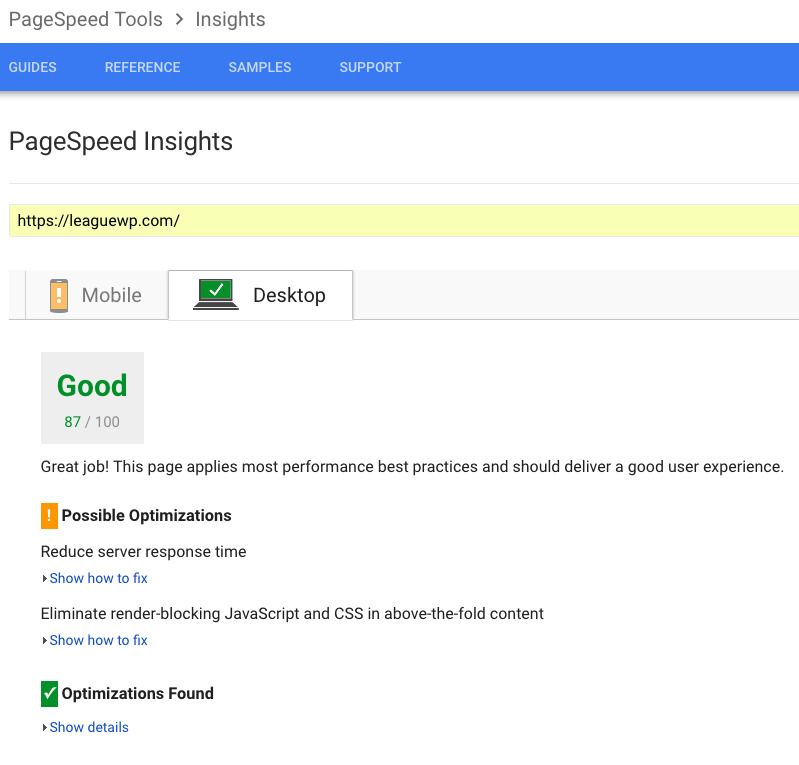This screenshot has width=799, height=765.
Task: Expand Show how to fix for server response
Action: coord(98,578)
